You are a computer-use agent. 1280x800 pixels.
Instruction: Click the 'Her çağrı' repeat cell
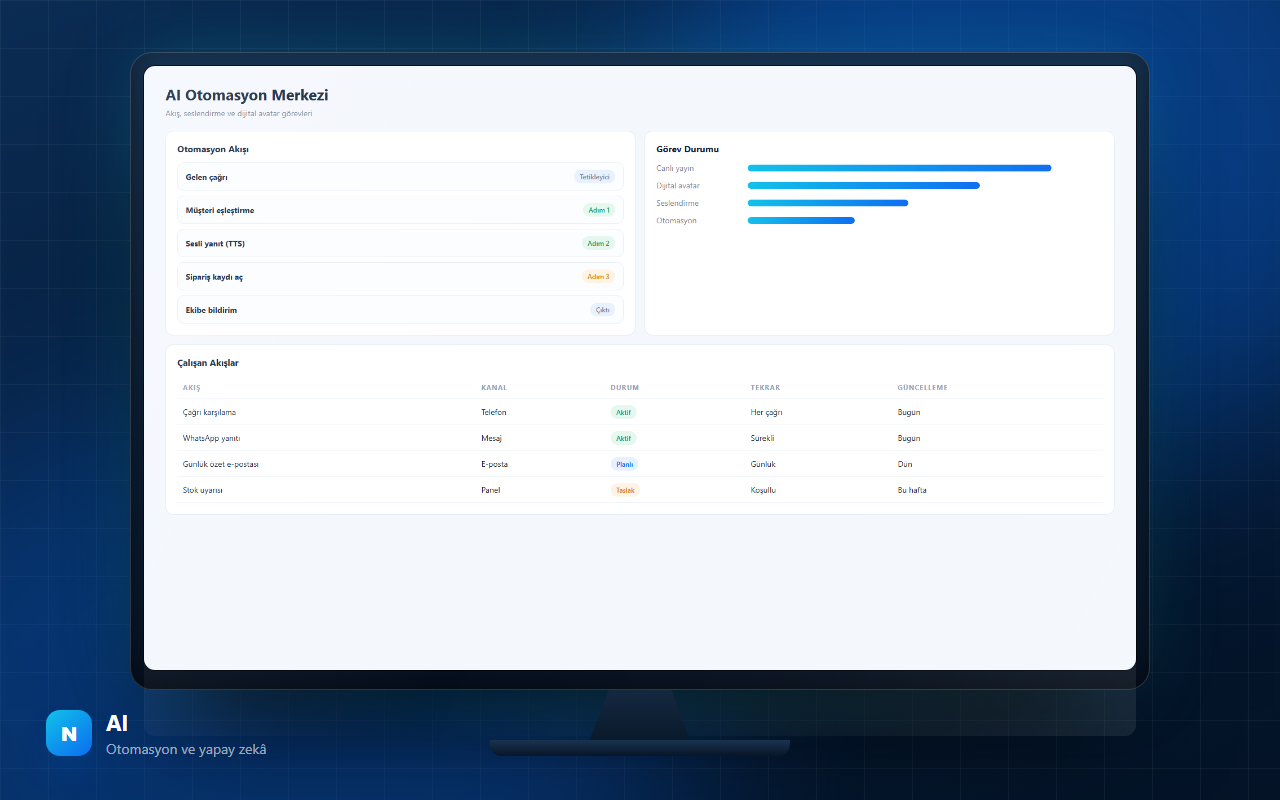click(x=766, y=412)
